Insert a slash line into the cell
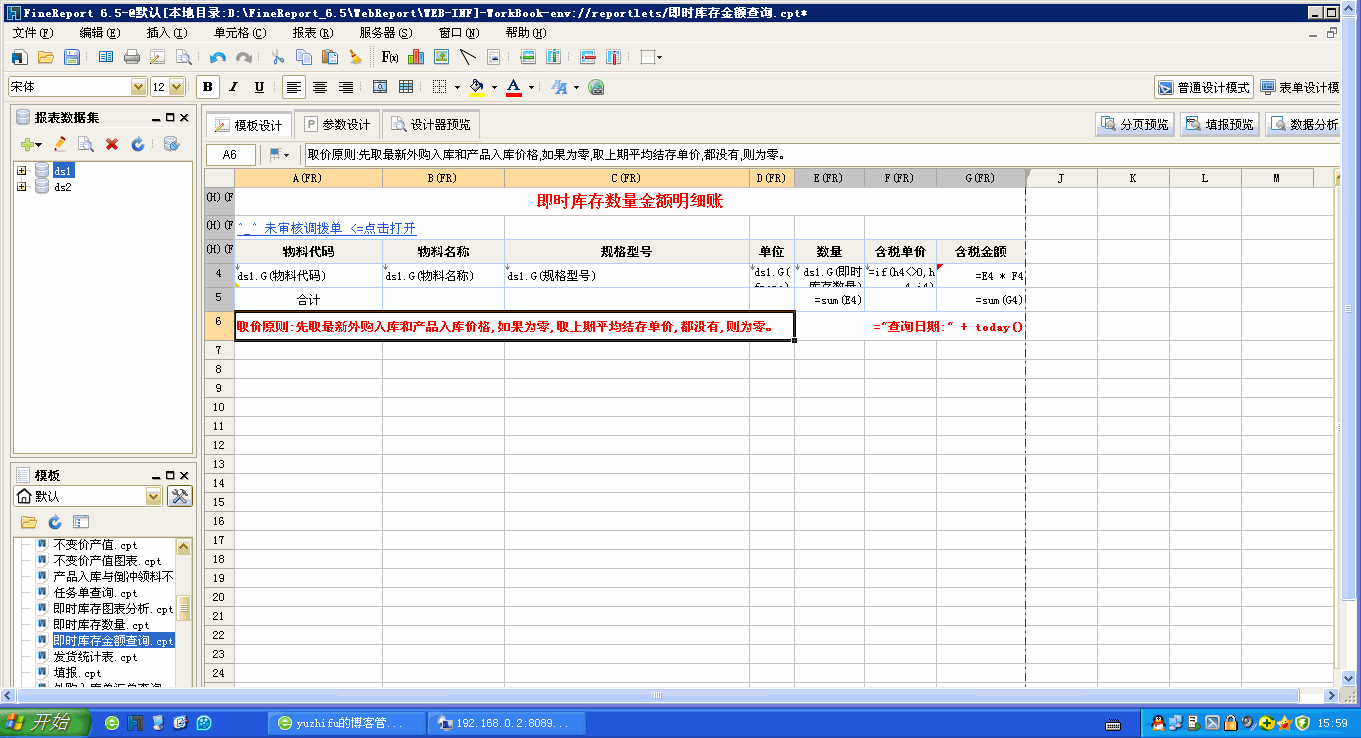The height and width of the screenshot is (738, 1361). [x=467, y=57]
